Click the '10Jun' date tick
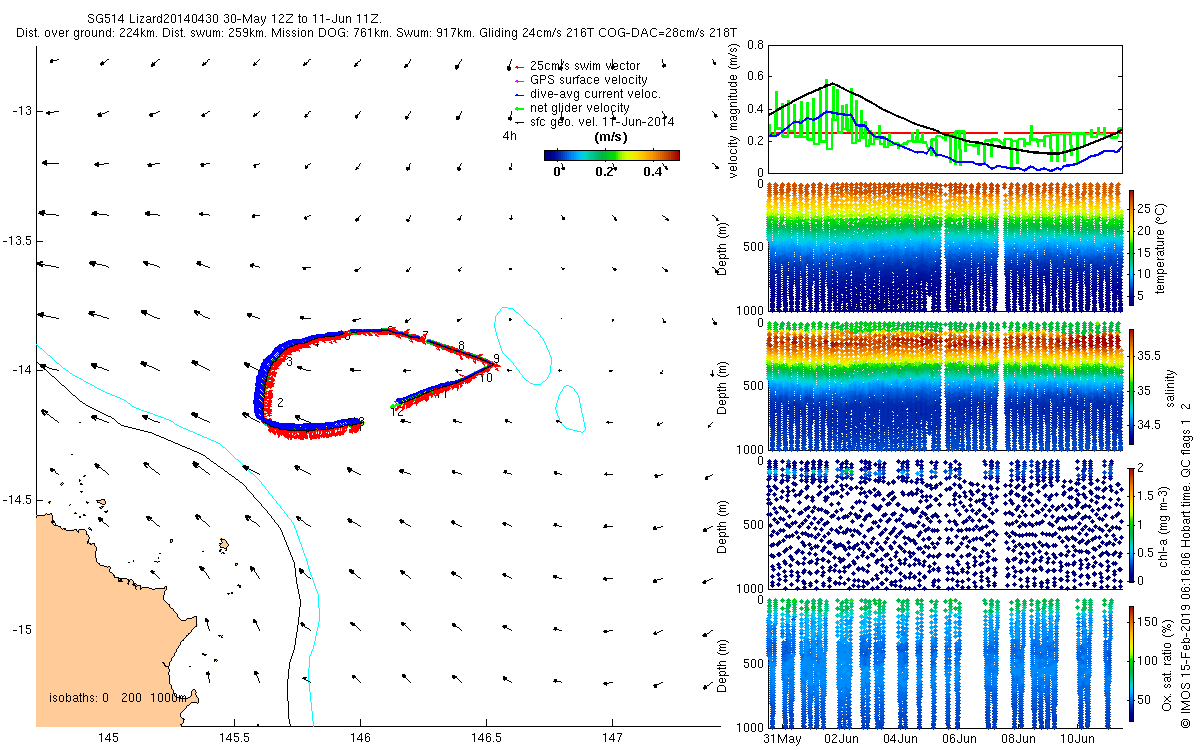 click(1076, 739)
